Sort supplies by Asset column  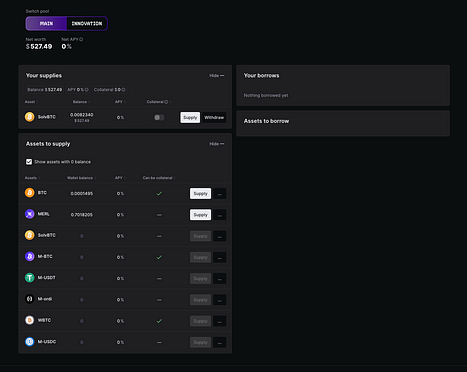tap(31, 102)
